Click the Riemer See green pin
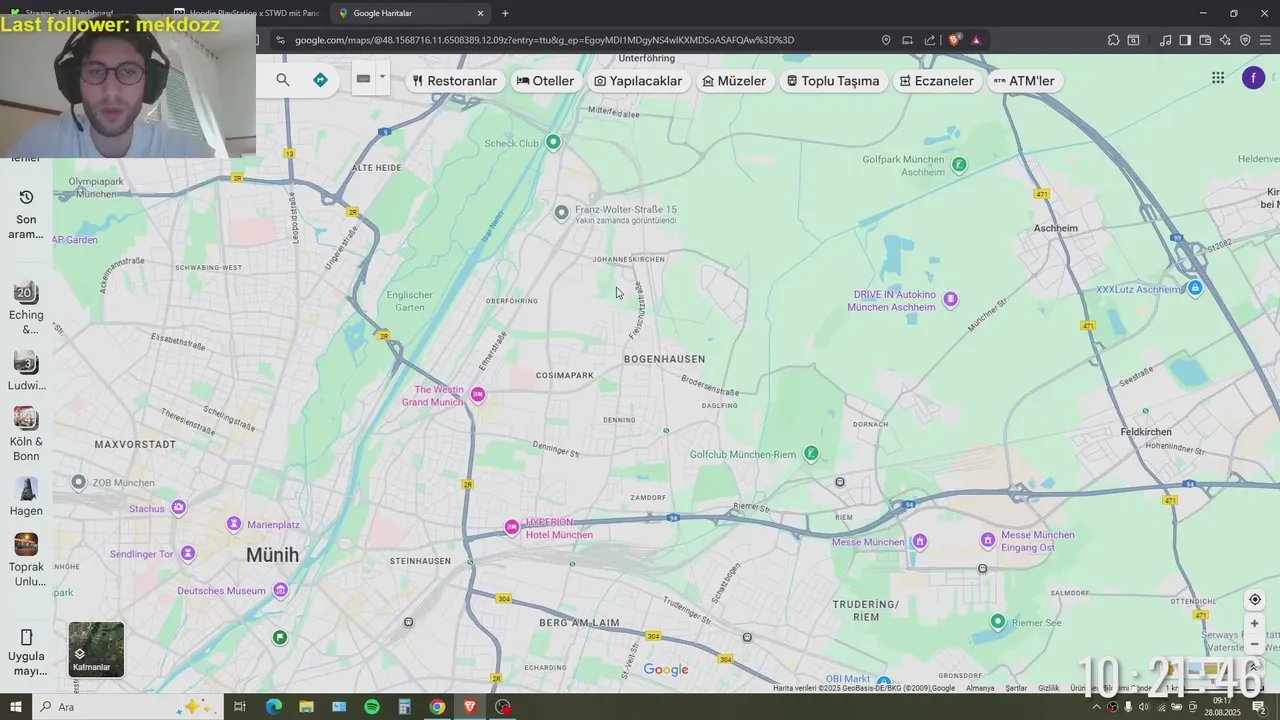The height and width of the screenshot is (720, 1280). coord(997,622)
